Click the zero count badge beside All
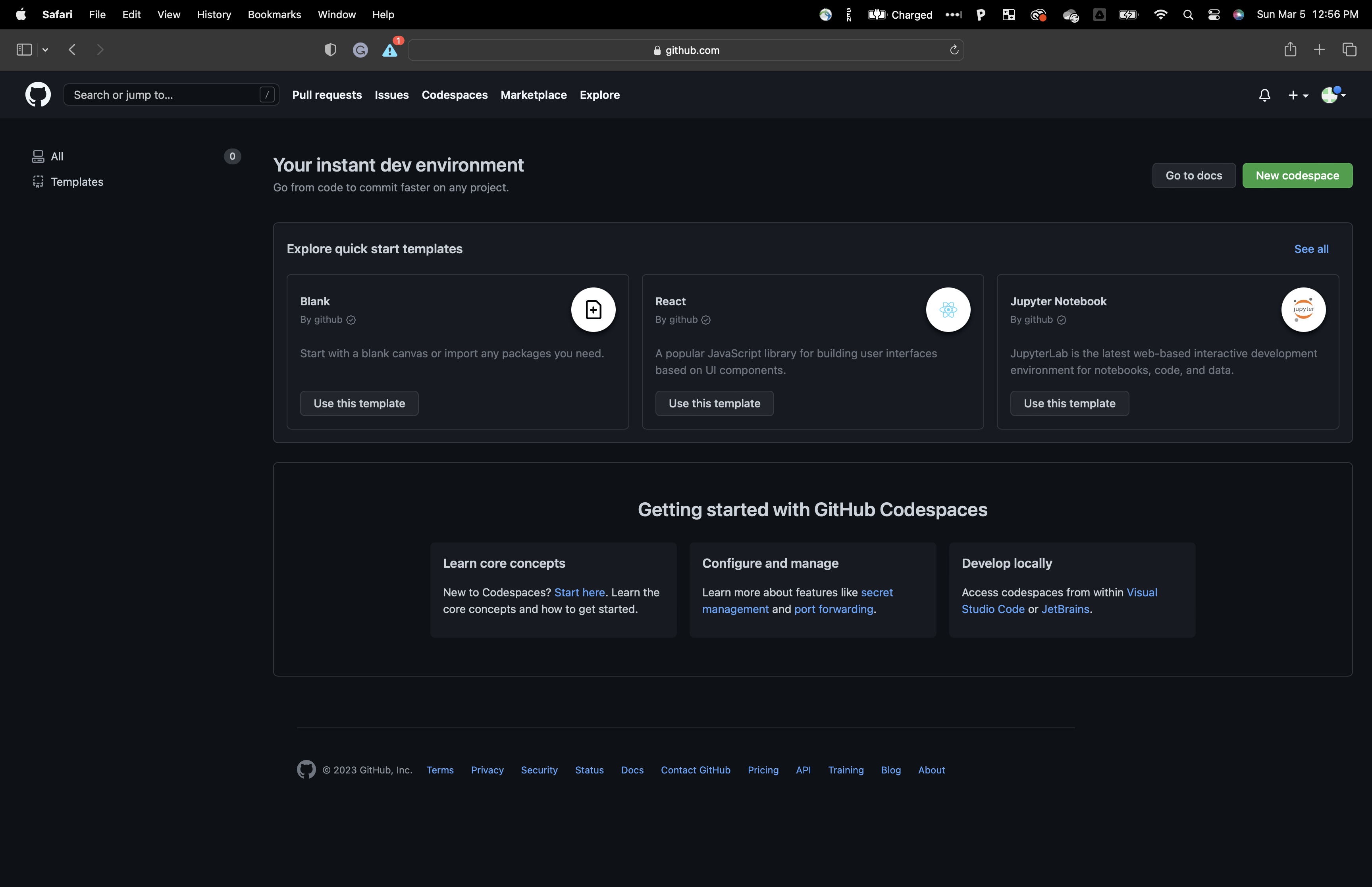This screenshot has height=887, width=1372. 232,157
